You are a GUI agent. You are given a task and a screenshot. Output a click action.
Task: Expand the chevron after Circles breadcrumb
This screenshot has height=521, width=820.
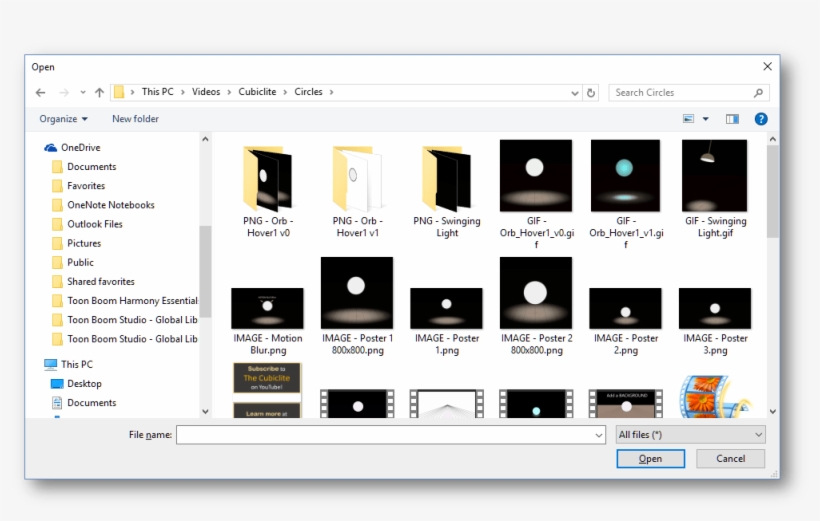(x=331, y=92)
